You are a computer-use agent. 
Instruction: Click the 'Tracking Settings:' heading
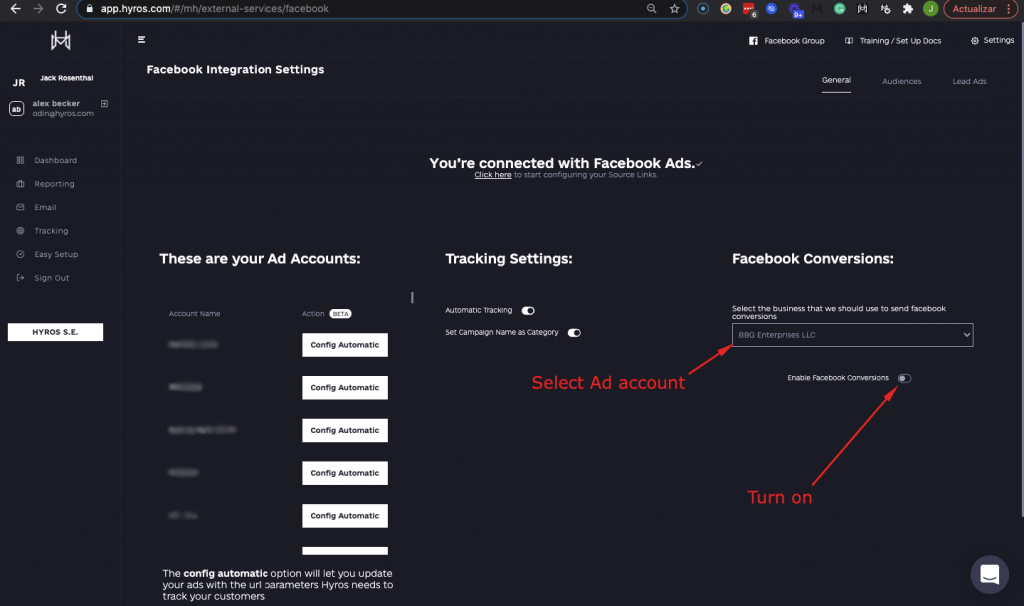click(509, 259)
